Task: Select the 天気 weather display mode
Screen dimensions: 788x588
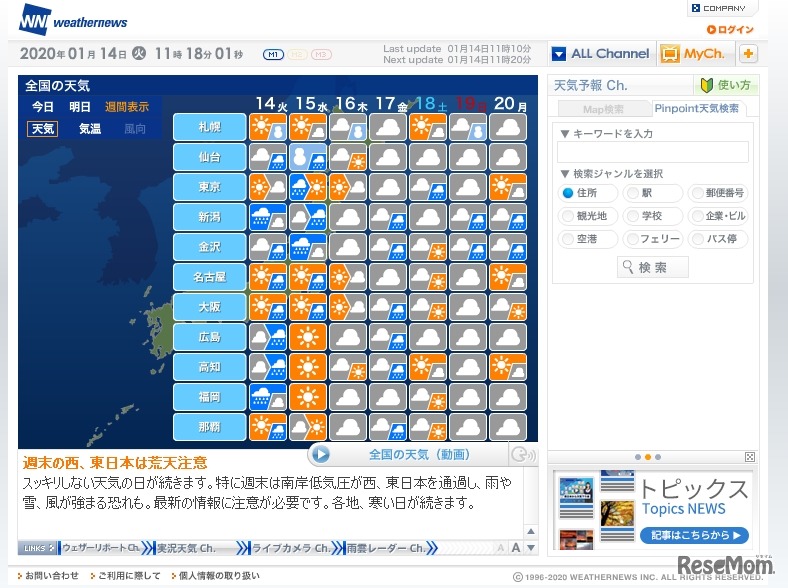Action: (42, 129)
